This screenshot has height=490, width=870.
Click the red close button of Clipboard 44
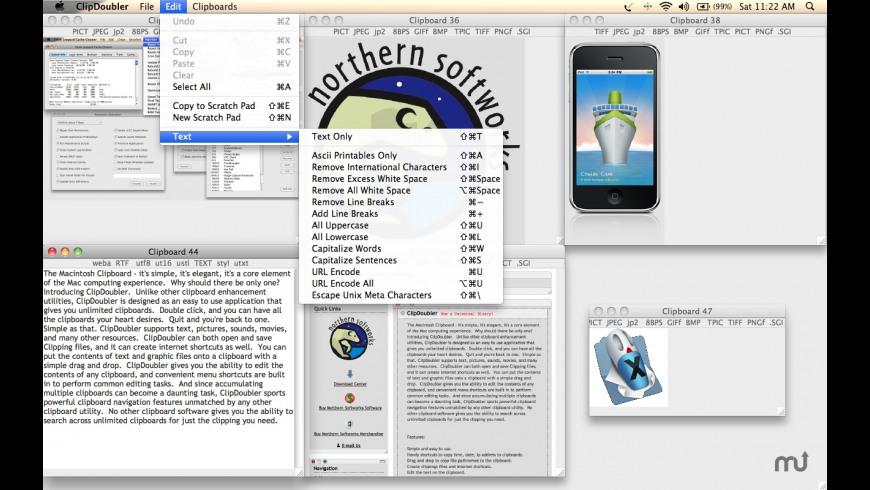[x=52, y=251]
